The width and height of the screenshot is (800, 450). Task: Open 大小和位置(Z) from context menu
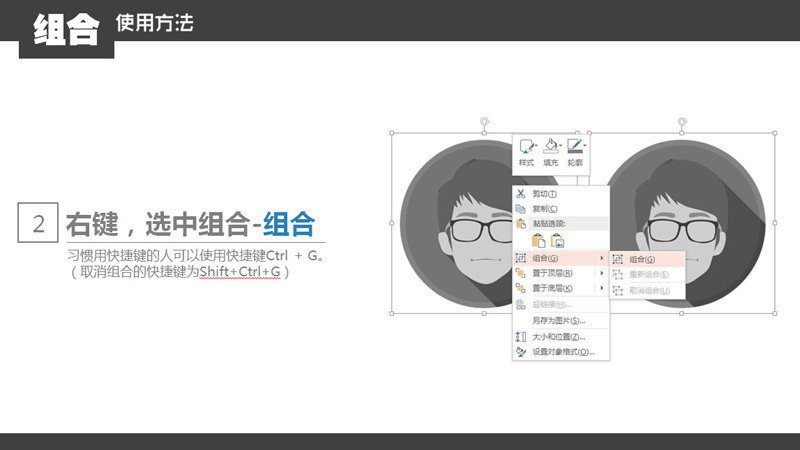(559, 337)
